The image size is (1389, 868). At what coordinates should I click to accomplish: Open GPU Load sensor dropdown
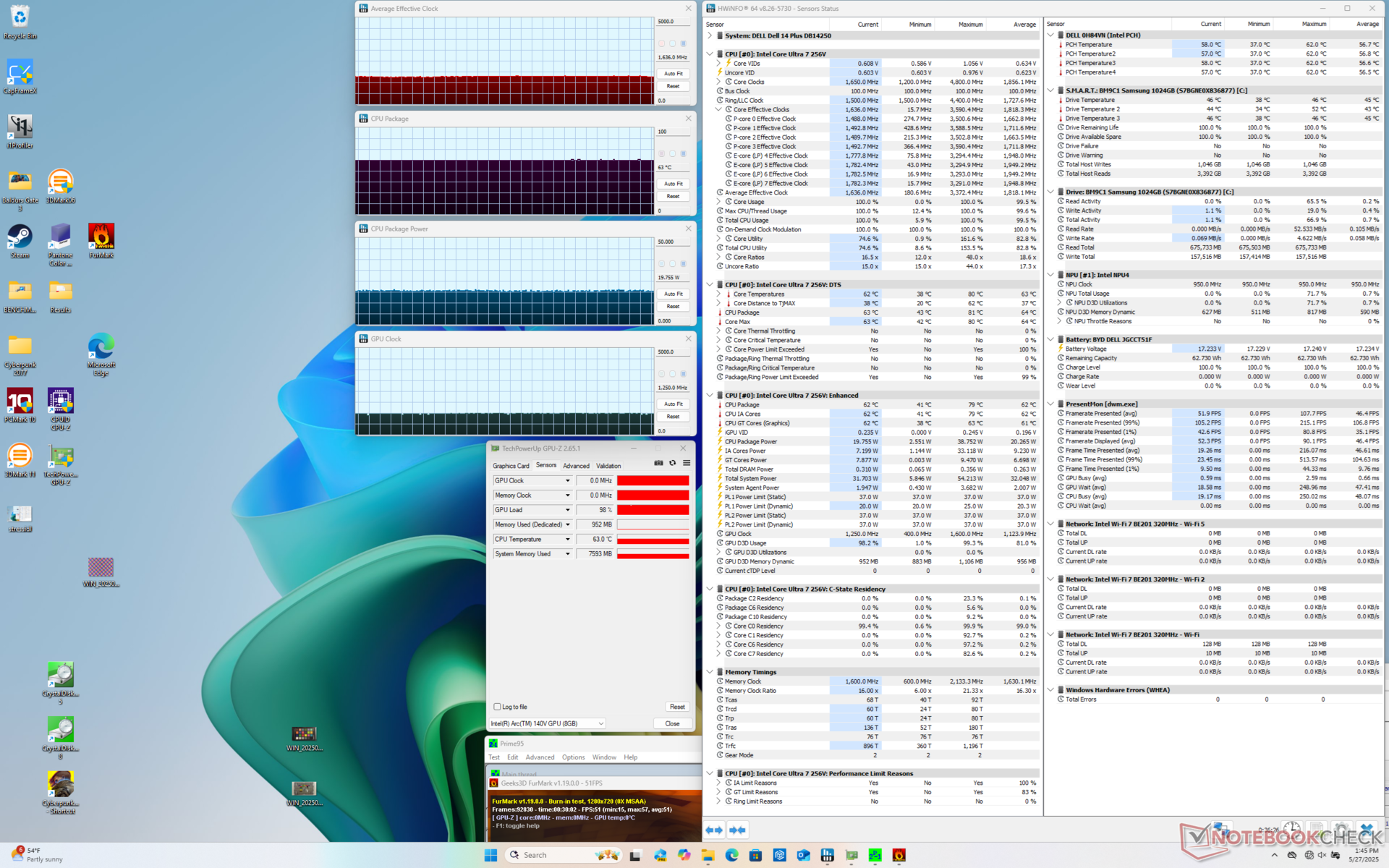(x=567, y=510)
